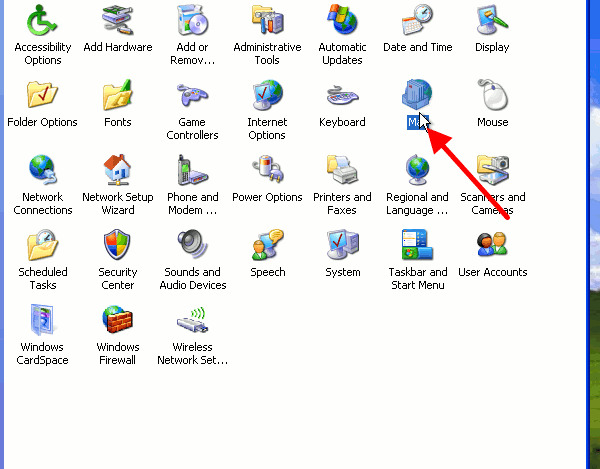Screen dimensions: 600x469
Task: Click the "Windows Firewall" label
Action: [x=117, y=353]
